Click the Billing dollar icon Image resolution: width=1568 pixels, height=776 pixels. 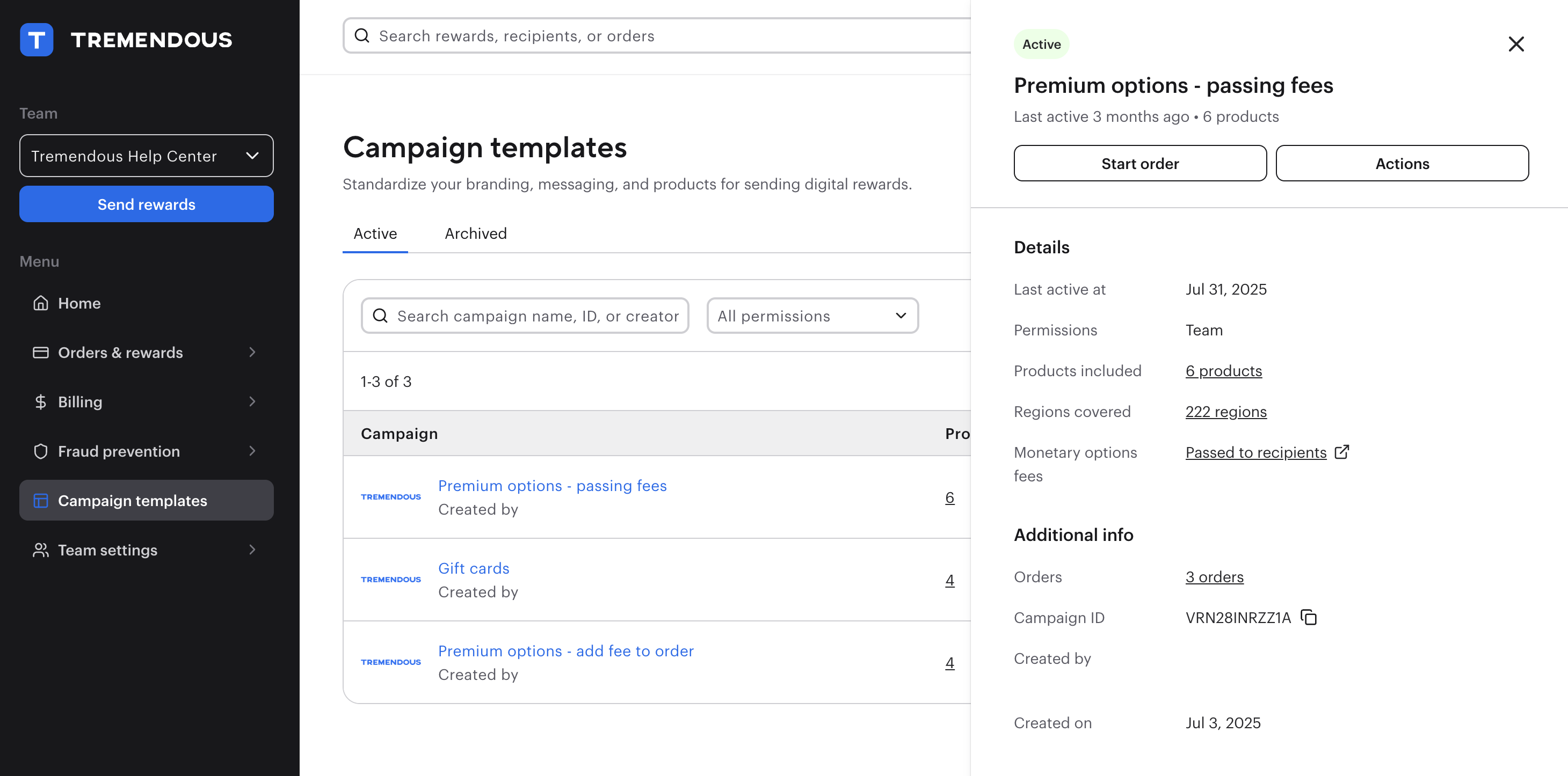point(41,401)
